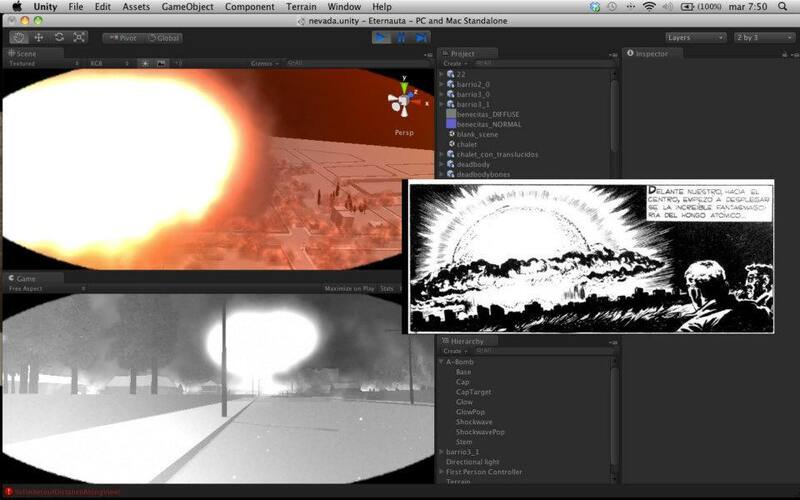Select the Hand tool in toolbar
The image size is (800, 500).
18,37
